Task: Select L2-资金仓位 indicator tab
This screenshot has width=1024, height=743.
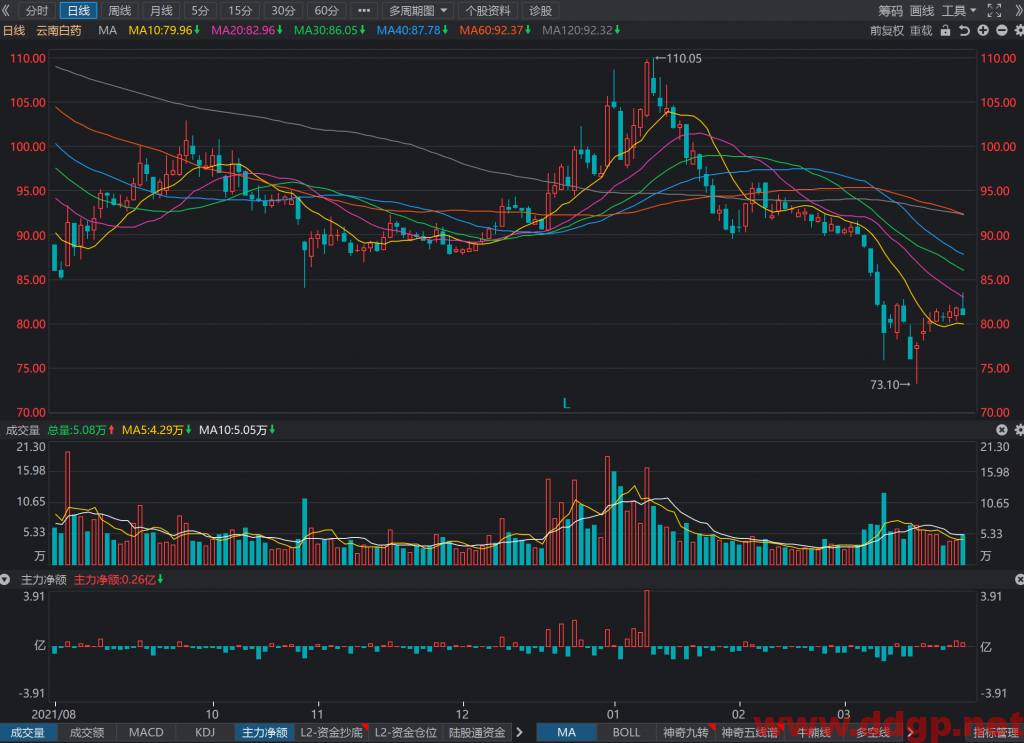Action: [x=406, y=733]
